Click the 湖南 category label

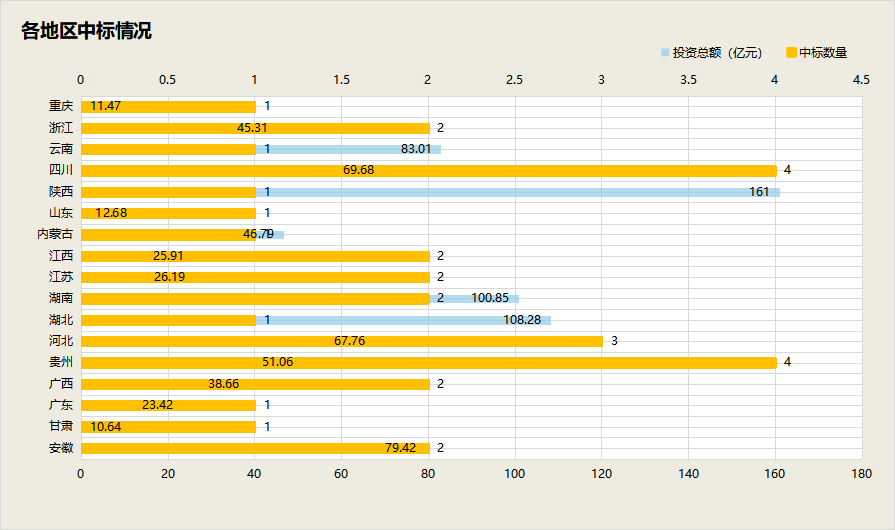tap(61, 298)
